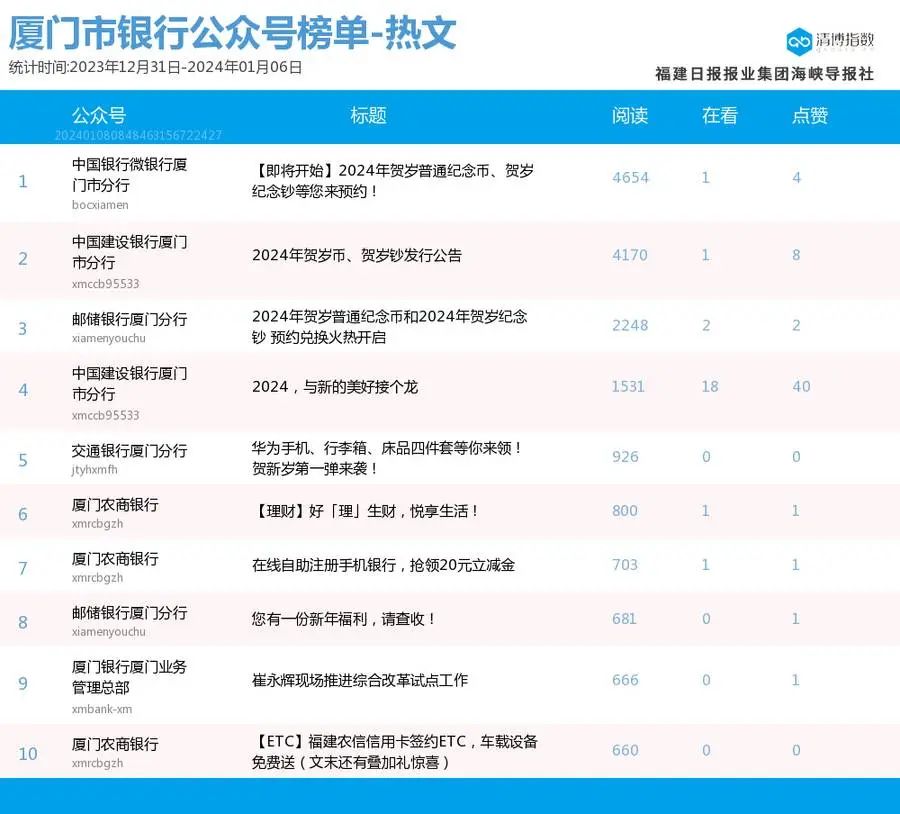The height and width of the screenshot is (814, 900).
Task: Click the 阅读 column header
Action: (630, 115)
